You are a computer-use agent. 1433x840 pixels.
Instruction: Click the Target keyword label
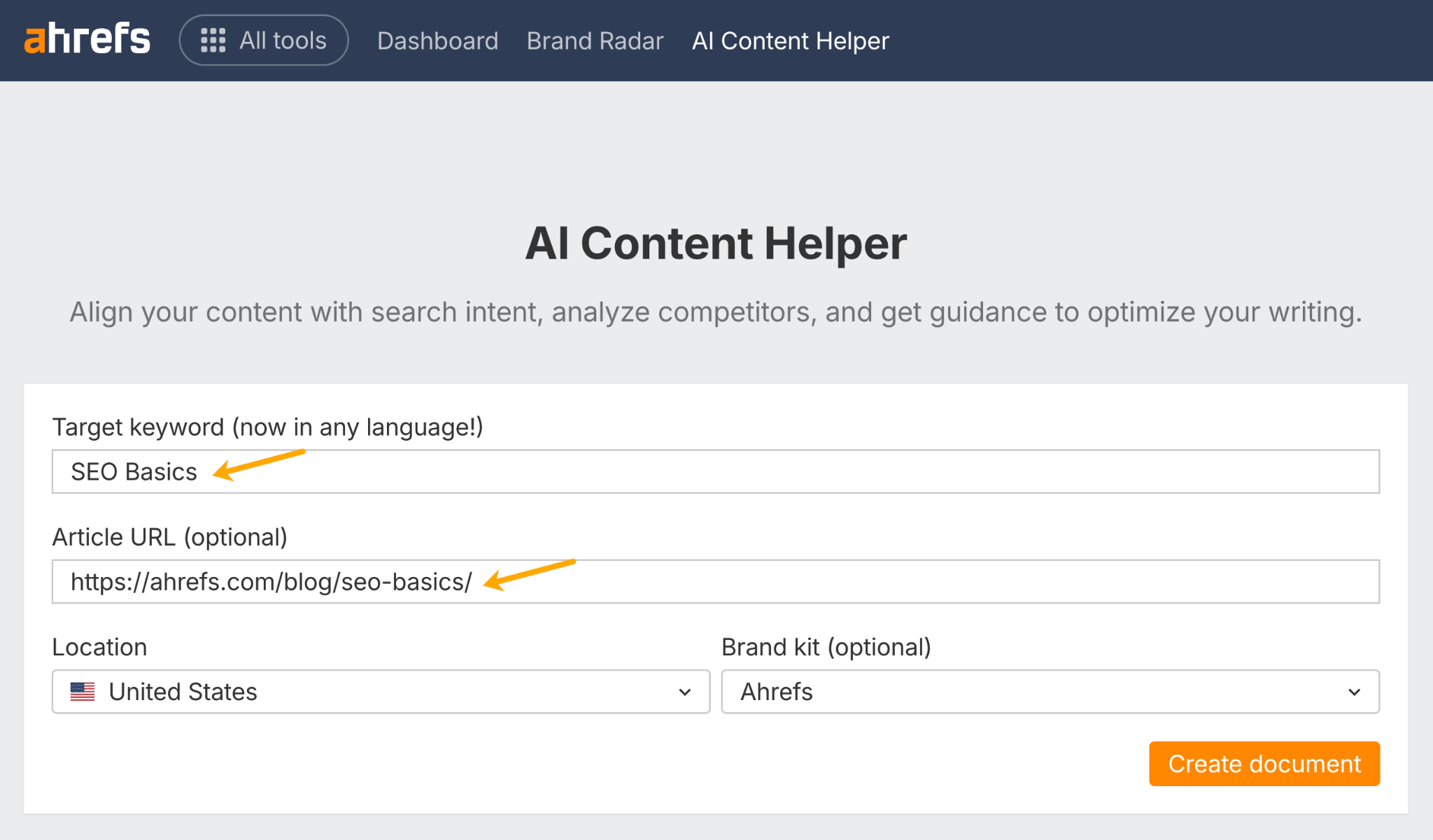(x=268, y=427)
